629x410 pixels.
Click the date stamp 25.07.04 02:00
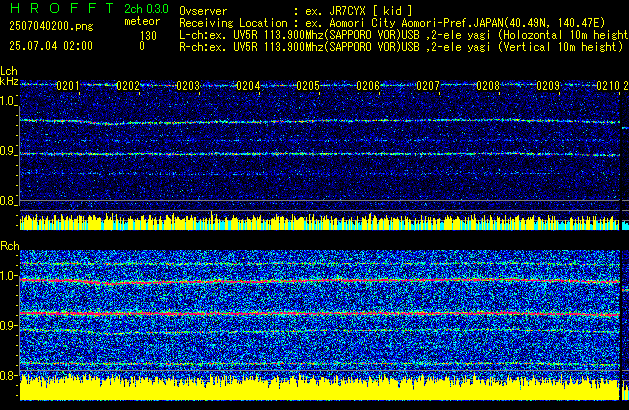[51, 46]
